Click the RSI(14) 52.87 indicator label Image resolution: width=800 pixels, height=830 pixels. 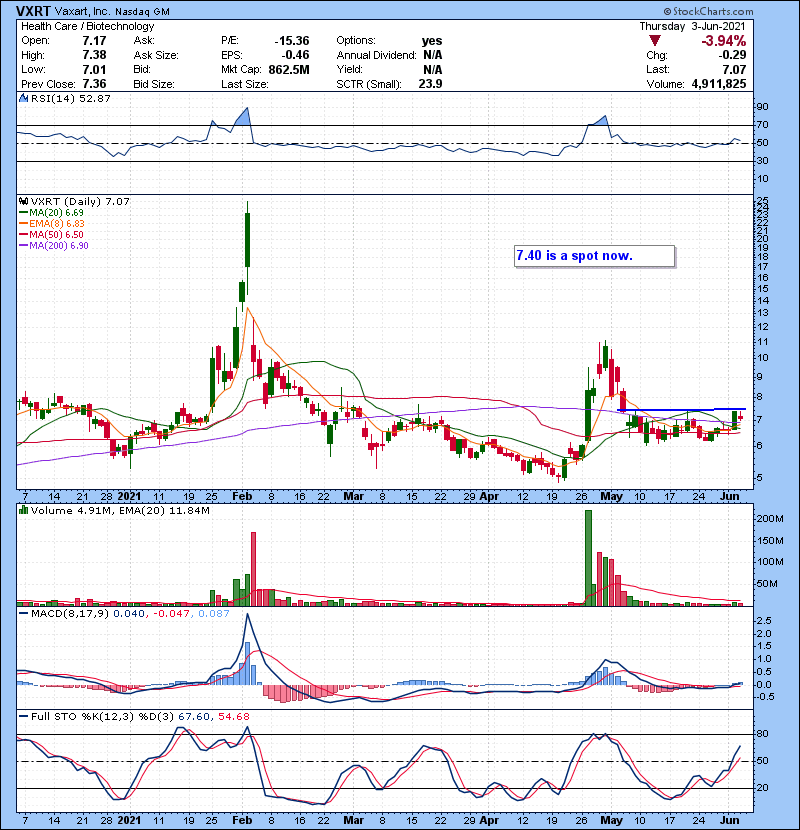(x=71, y=98)
